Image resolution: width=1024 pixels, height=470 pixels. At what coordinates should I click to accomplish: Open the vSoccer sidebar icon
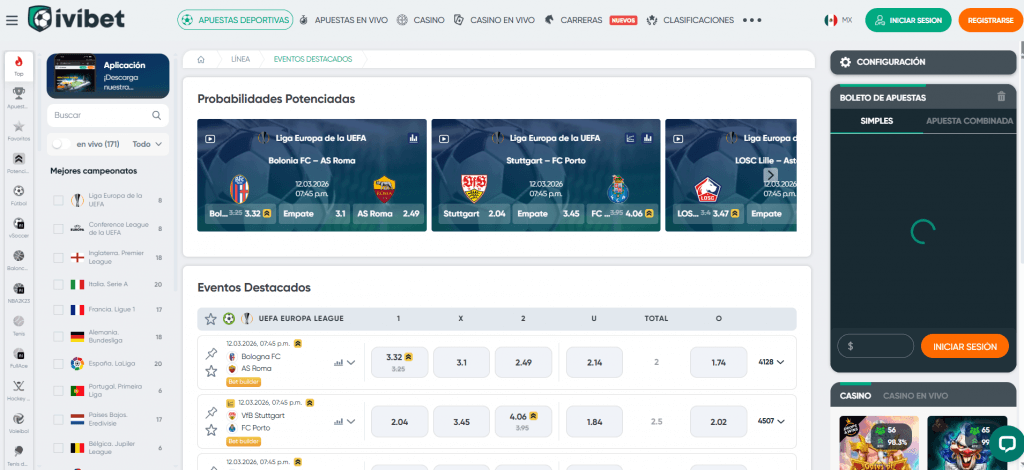click(x=19, y=226)
